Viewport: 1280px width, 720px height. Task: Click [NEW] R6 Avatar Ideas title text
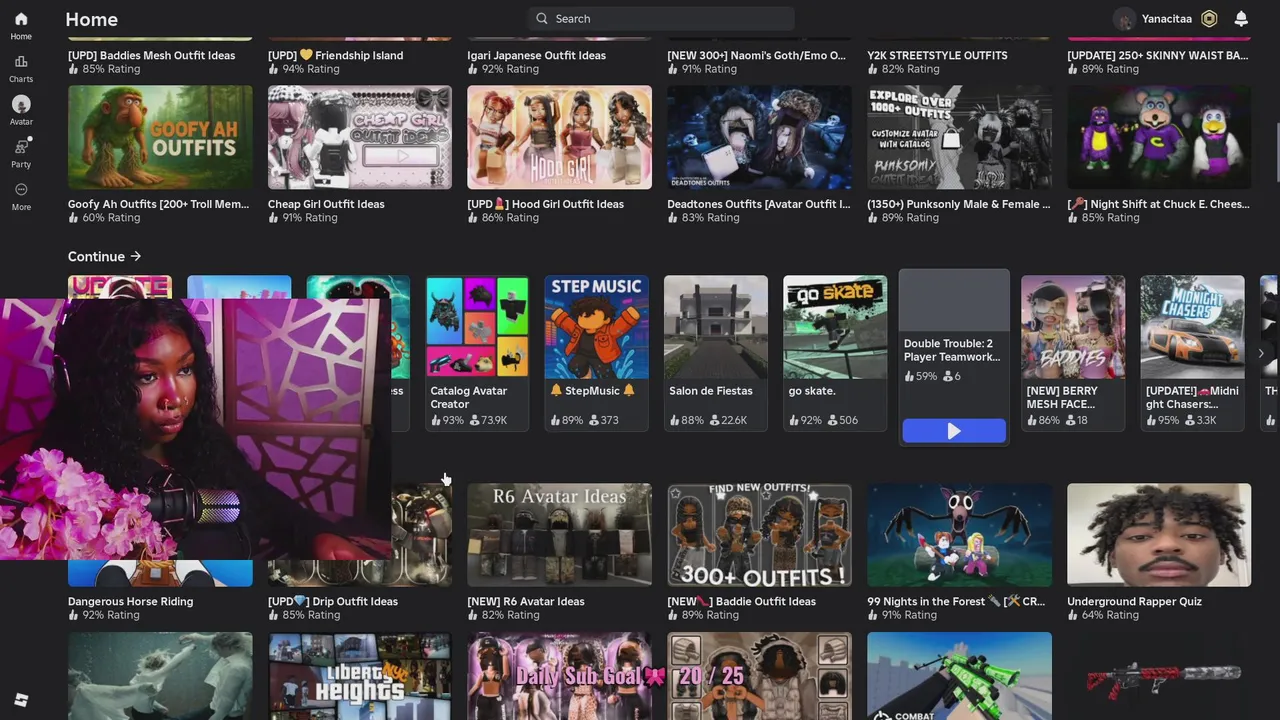click(526, 601)
